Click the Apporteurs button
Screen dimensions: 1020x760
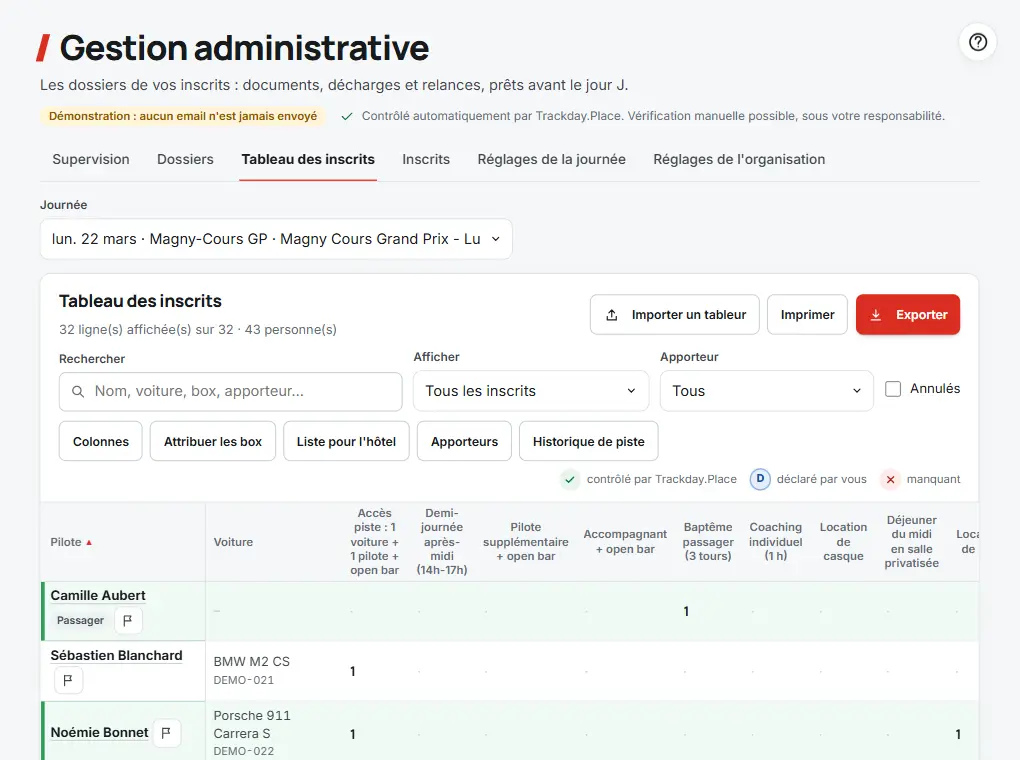464,442
